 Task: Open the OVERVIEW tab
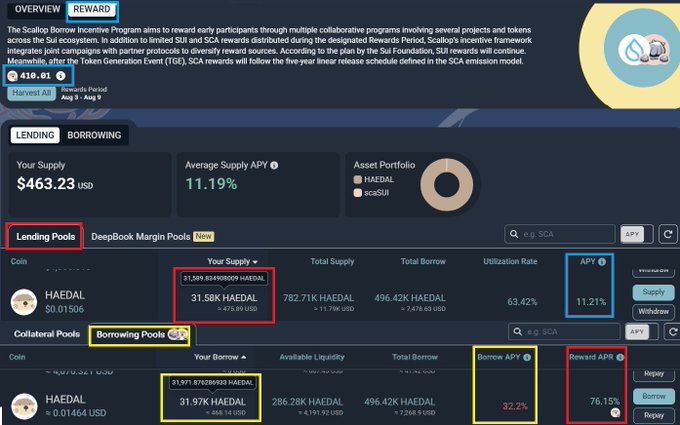37,9
